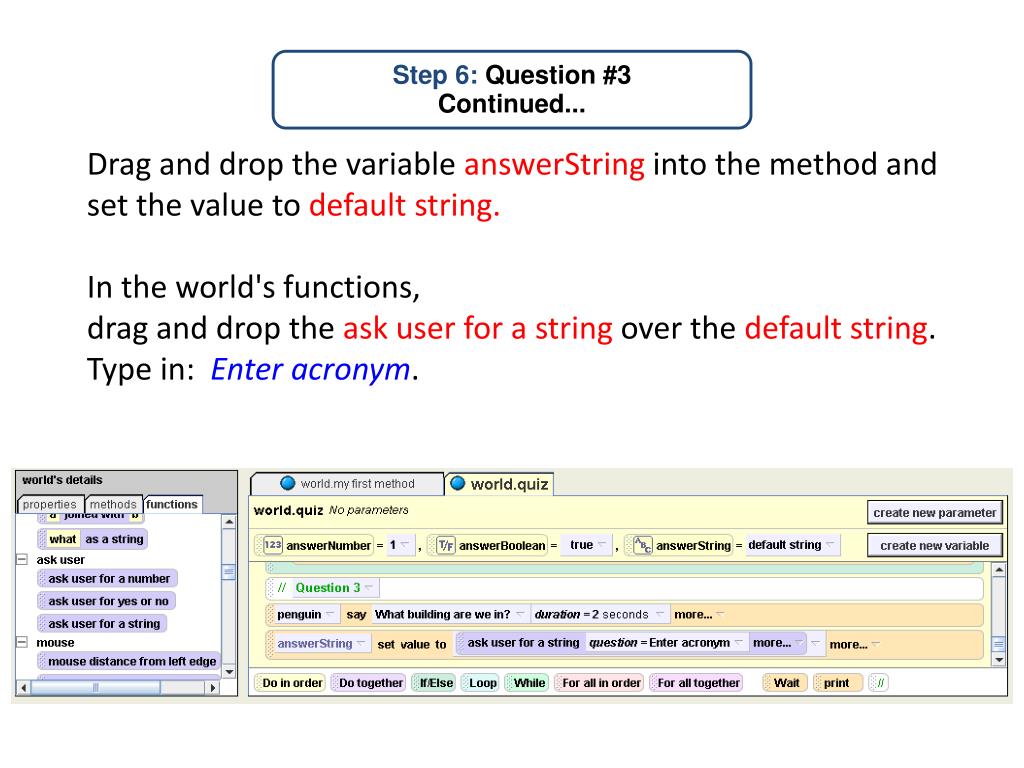Open the answerNumber value dropdown showing 1
The height and width of the screenshot is (768, 1024).
pyautogui.click(x=399, y=545)
